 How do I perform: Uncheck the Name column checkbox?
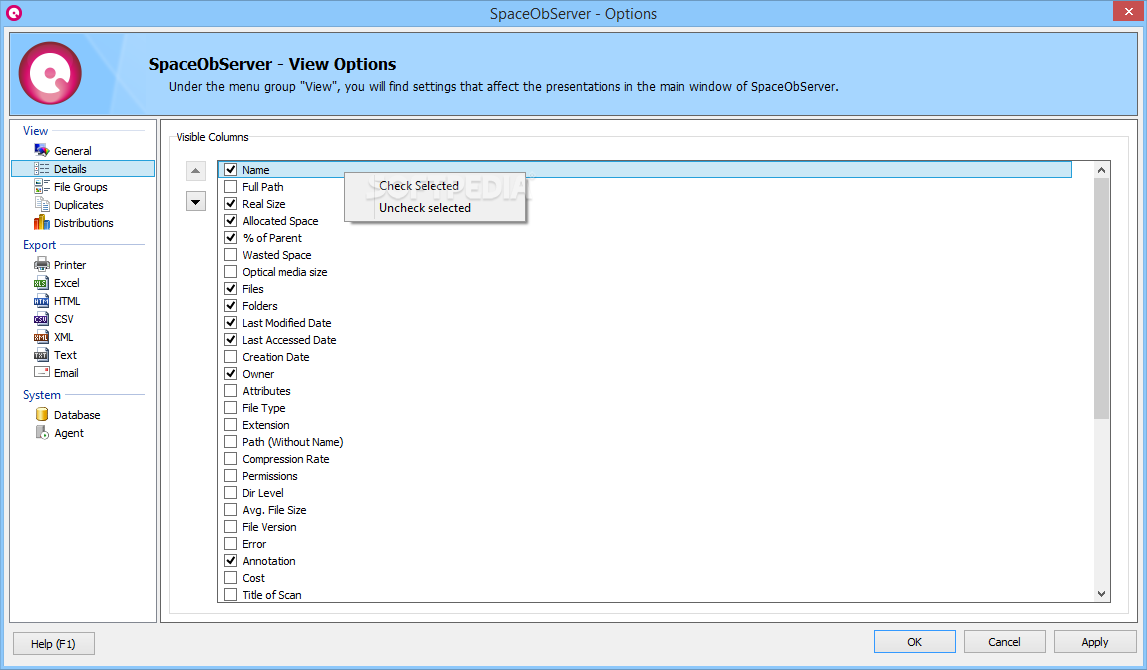(x=230, y=170)
